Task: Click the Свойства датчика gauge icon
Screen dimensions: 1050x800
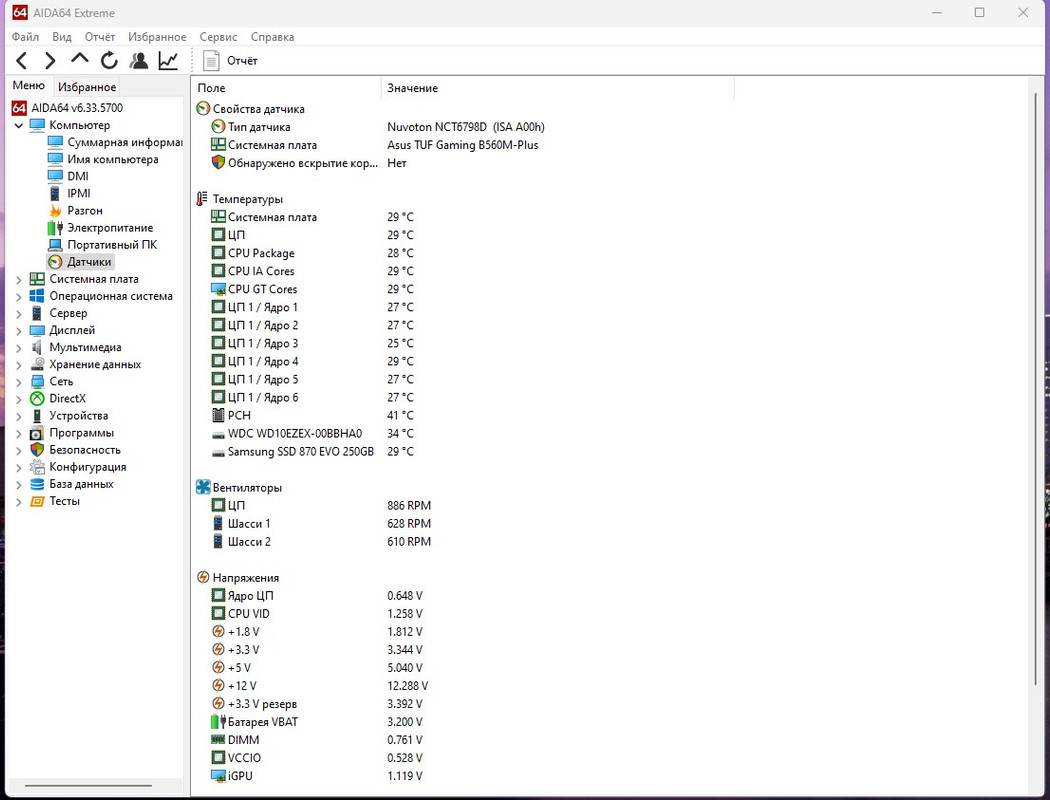Action: click(202, 108)
